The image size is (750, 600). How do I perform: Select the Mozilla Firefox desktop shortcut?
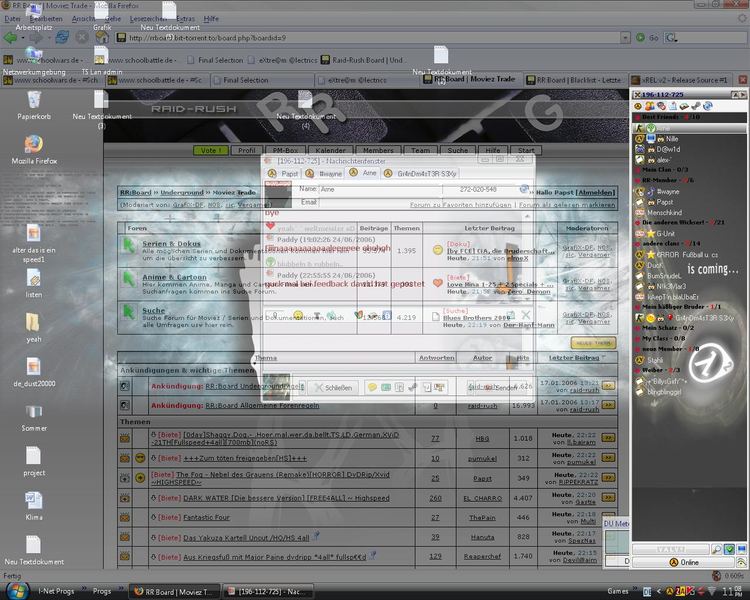pyautogui.click(x=34, y=150)
